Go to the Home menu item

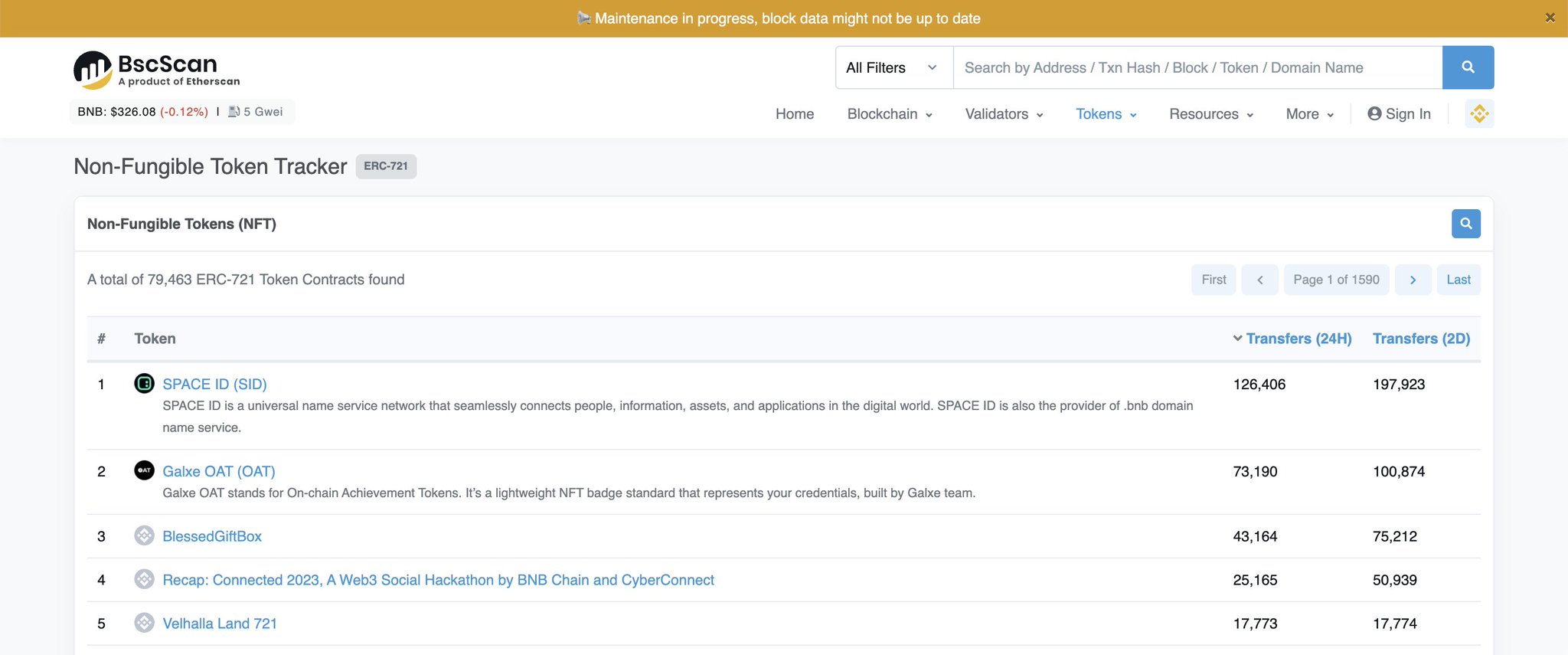tap(795, 114)
